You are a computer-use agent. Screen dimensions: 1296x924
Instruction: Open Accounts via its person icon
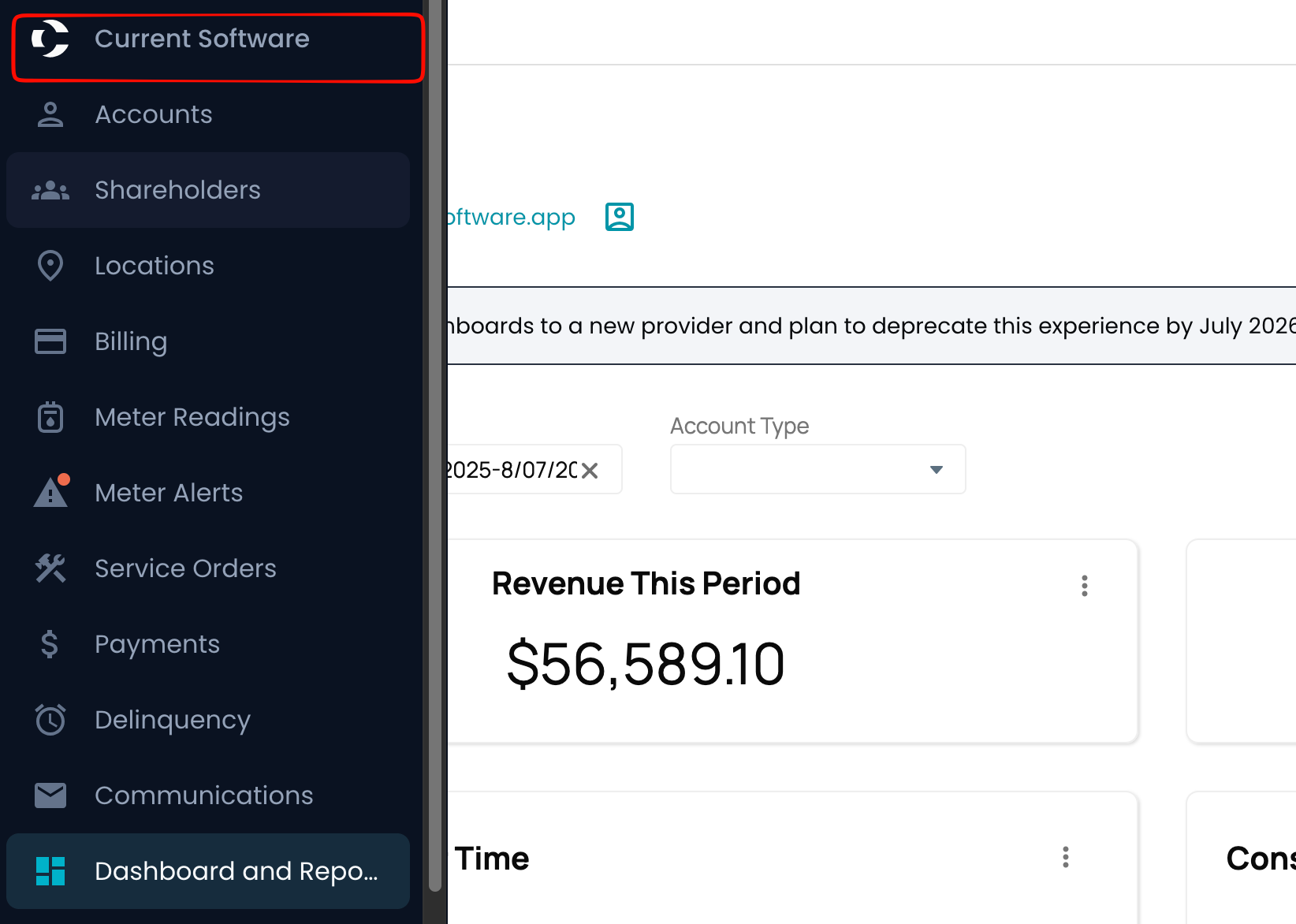point(50,114)
